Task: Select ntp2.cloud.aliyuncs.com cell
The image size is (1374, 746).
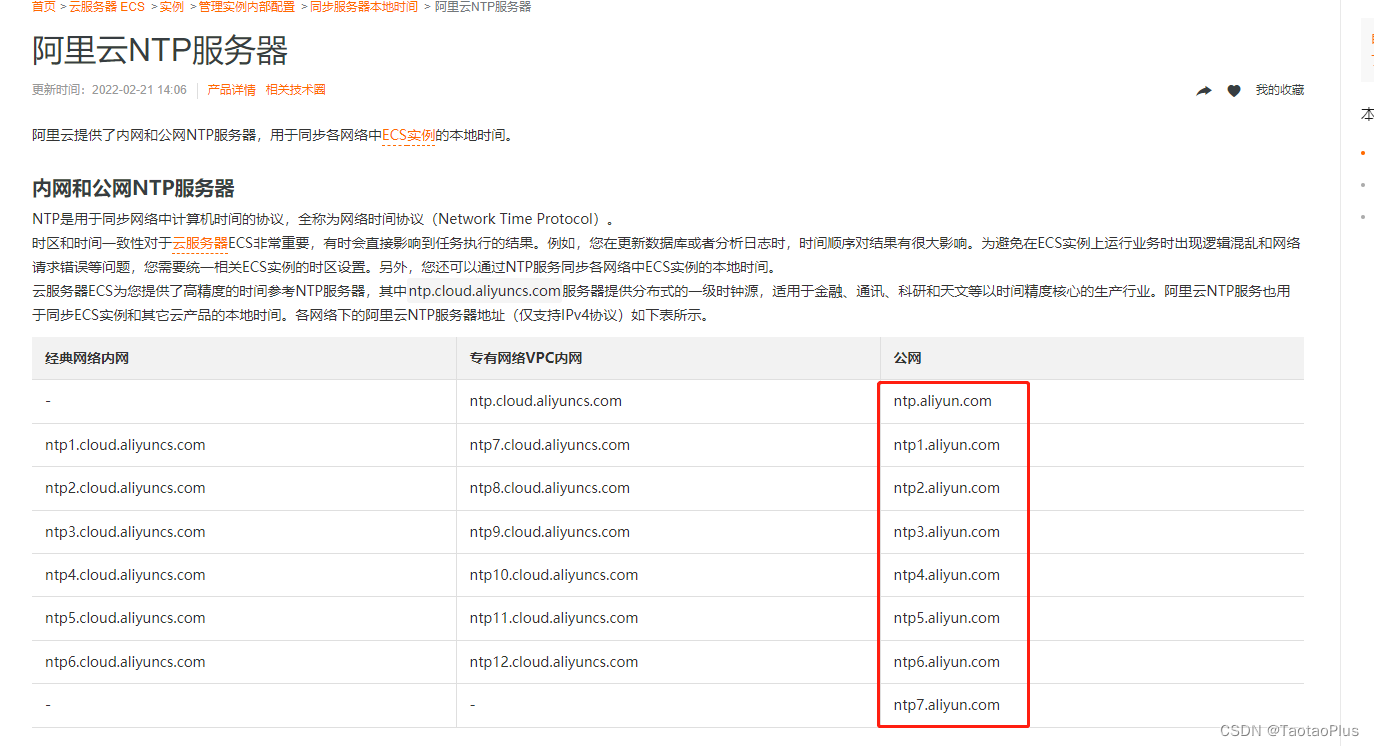Action: tap(244, 488)
